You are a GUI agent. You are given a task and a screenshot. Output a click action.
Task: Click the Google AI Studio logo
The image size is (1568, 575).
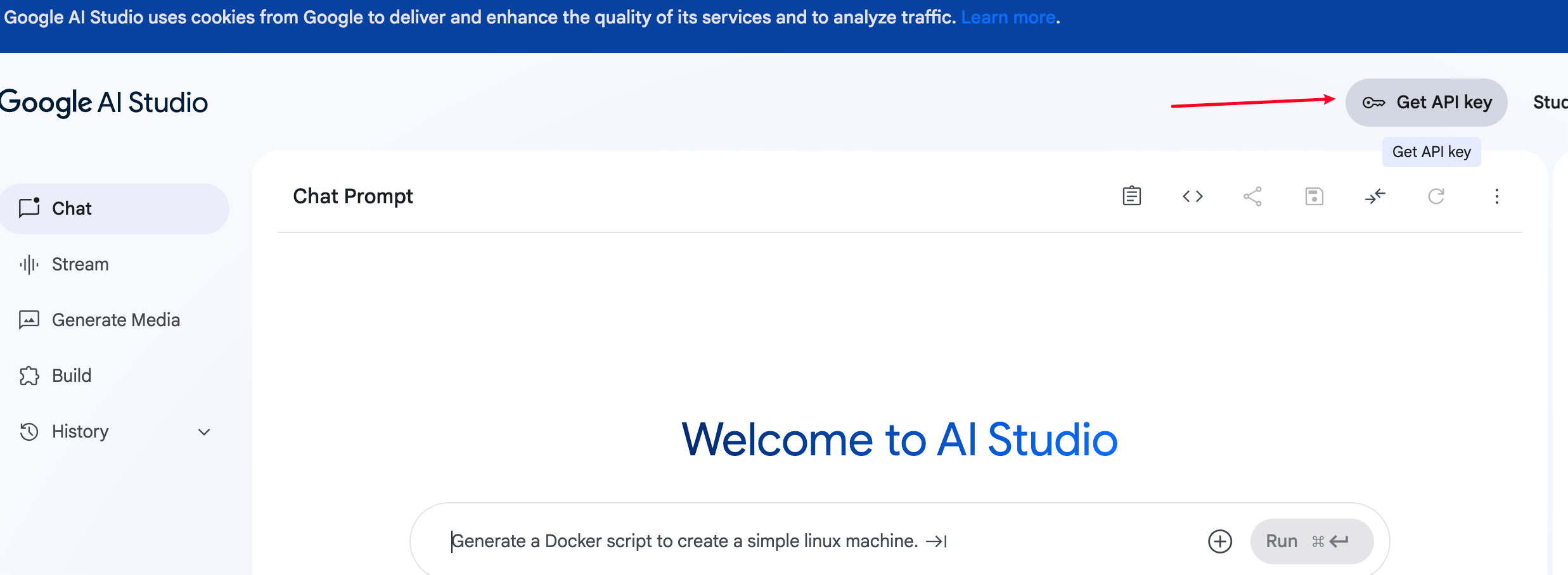pos(104,103)
